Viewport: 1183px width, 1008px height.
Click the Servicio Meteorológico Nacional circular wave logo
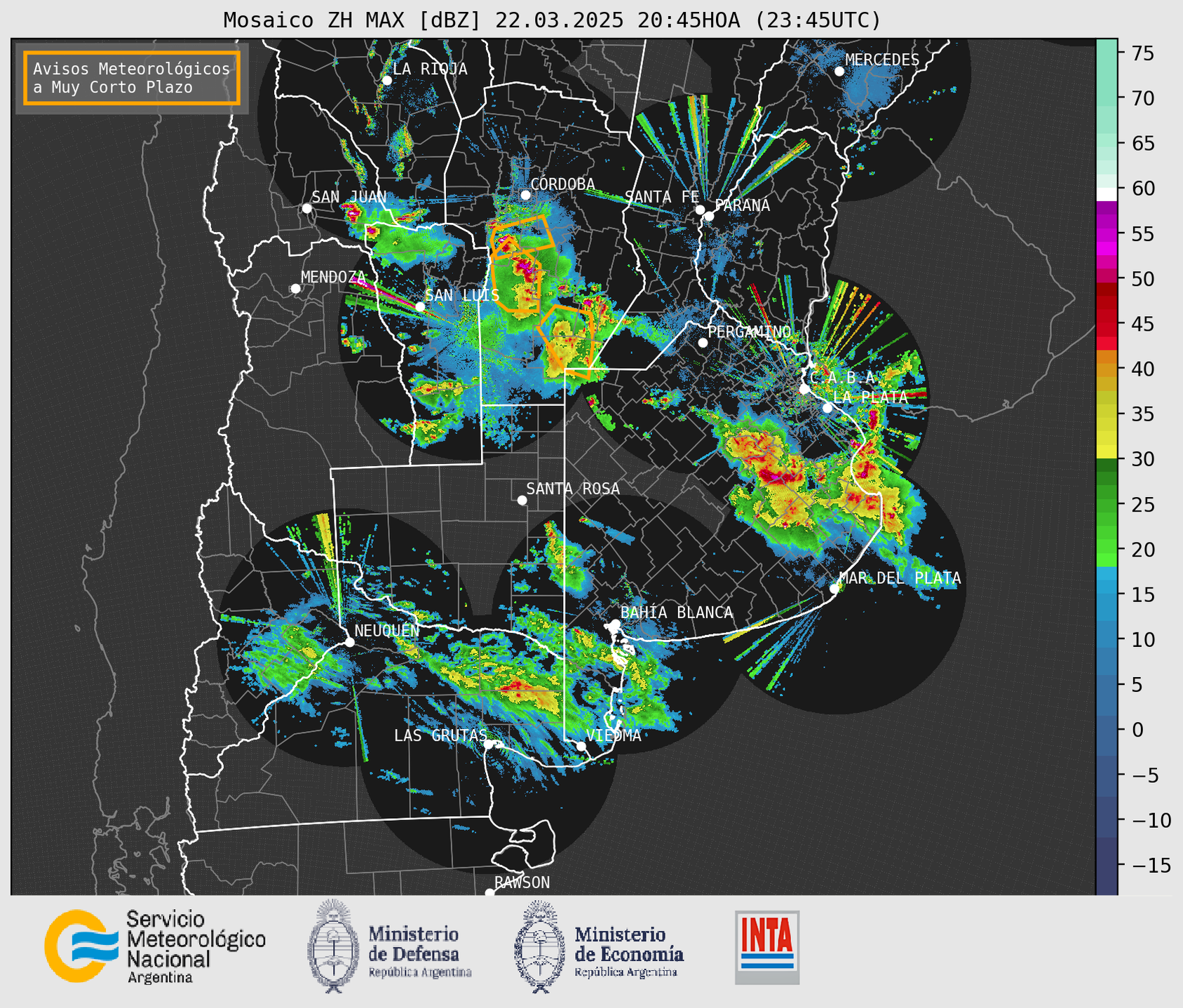[81, 946]
